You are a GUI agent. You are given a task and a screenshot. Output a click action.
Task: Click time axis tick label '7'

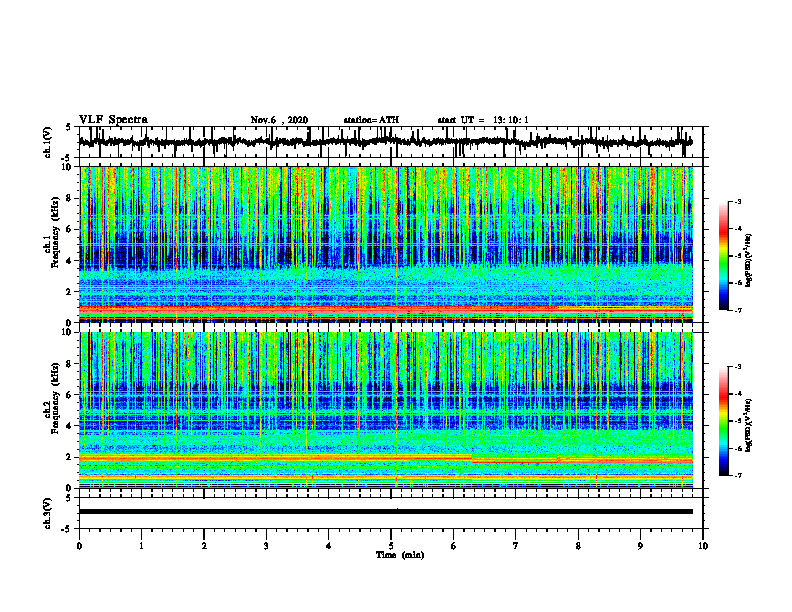[516, 546]
